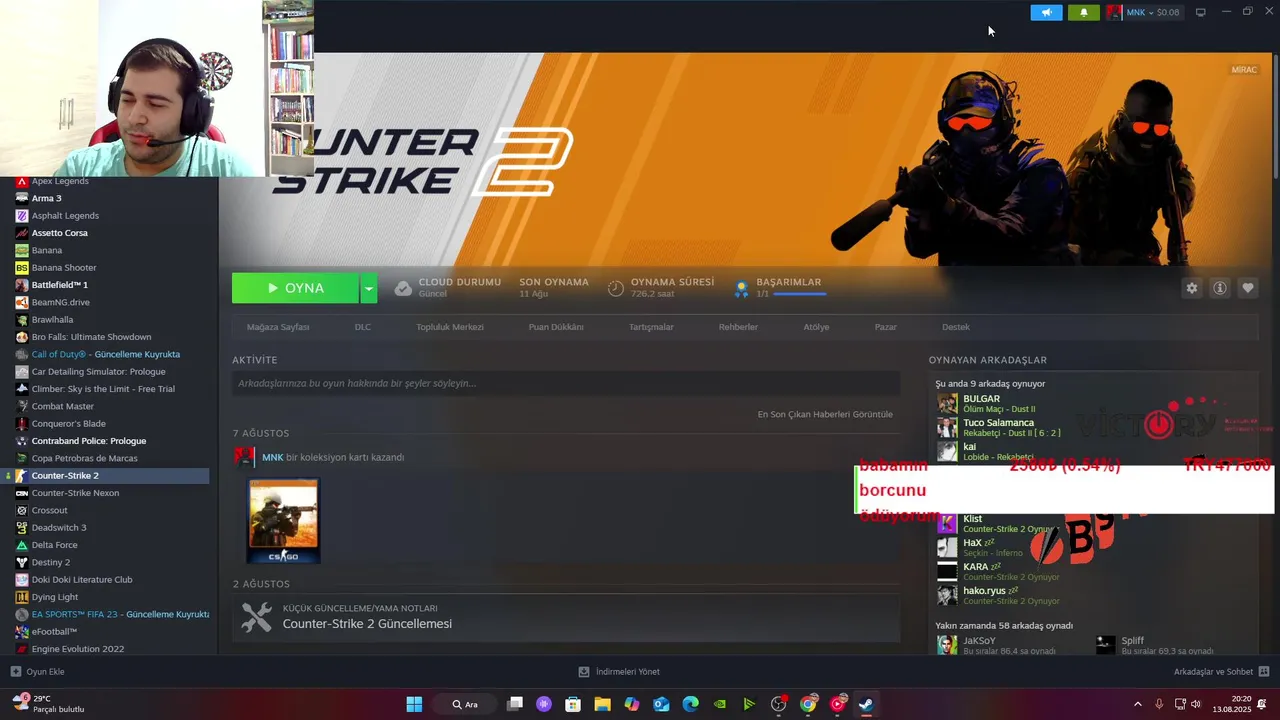The width and height of the screenshot is (1280, 720).
Task: Open MNK profile link in activity
Action: click(272, 457)
